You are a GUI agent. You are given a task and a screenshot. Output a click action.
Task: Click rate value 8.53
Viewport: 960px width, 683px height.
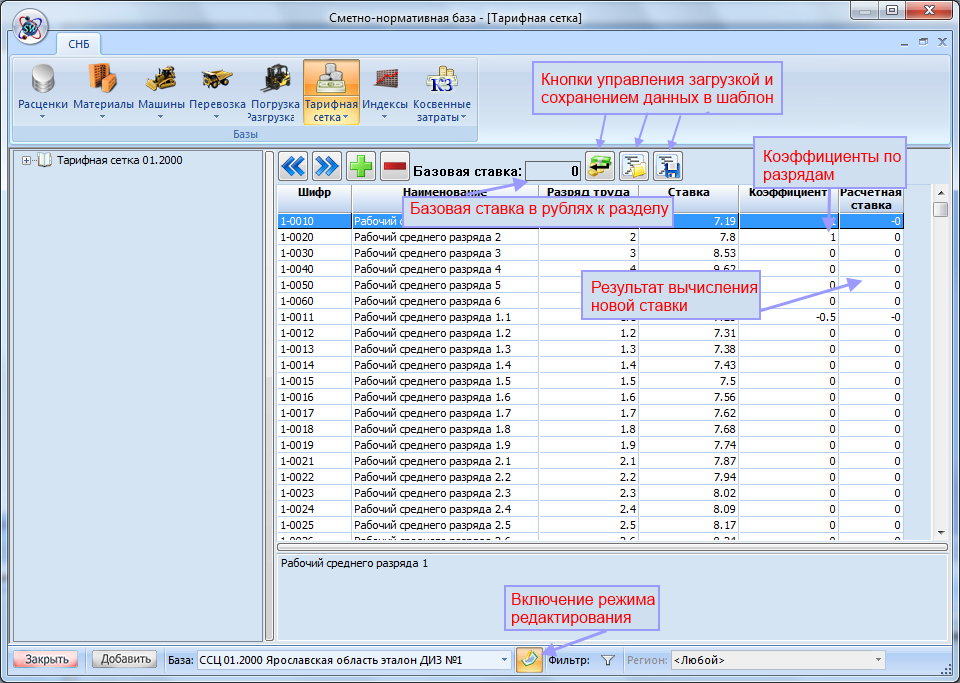click(689, 253)
